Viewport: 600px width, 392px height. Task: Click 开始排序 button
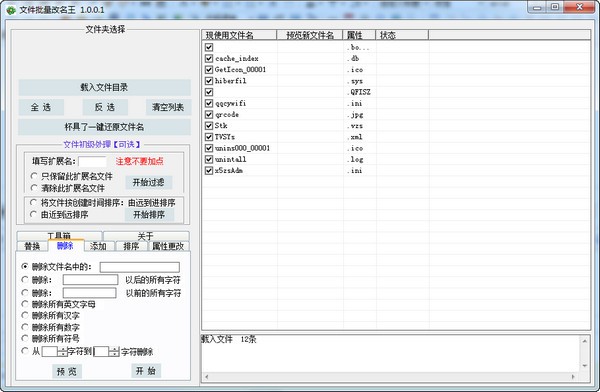point(149,215)
